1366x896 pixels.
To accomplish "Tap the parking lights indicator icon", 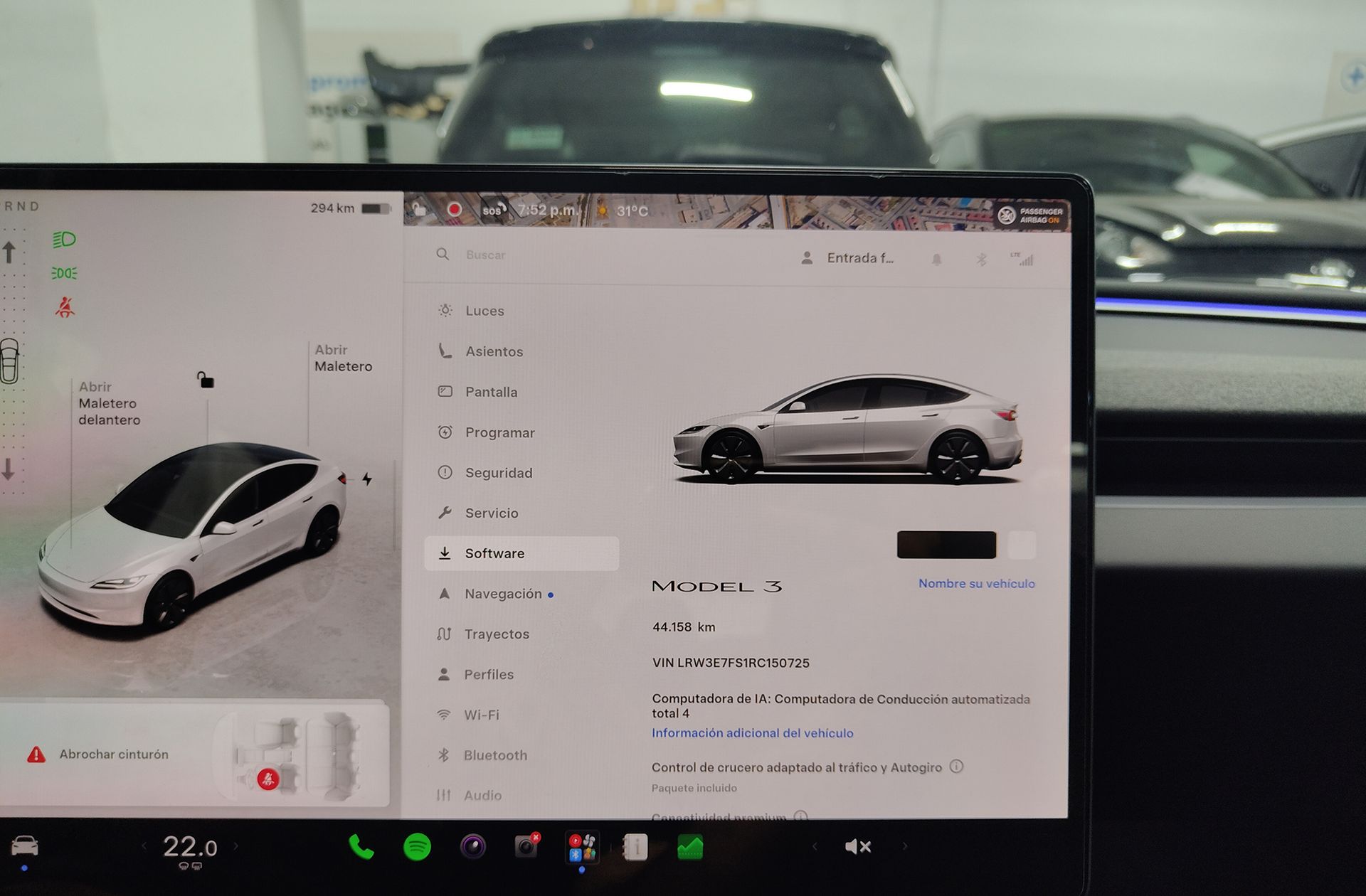I will click(64, 273).
